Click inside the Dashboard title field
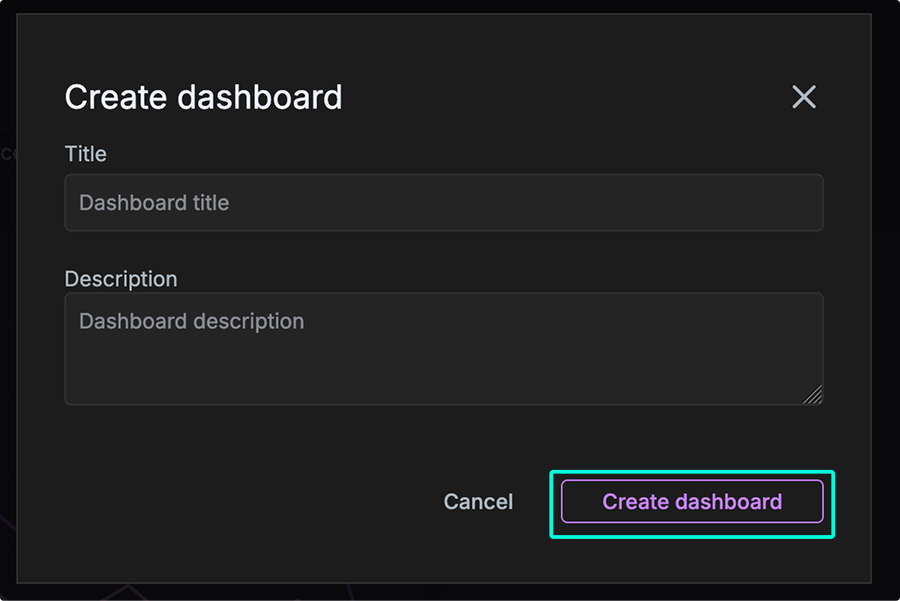 [444, 202]
